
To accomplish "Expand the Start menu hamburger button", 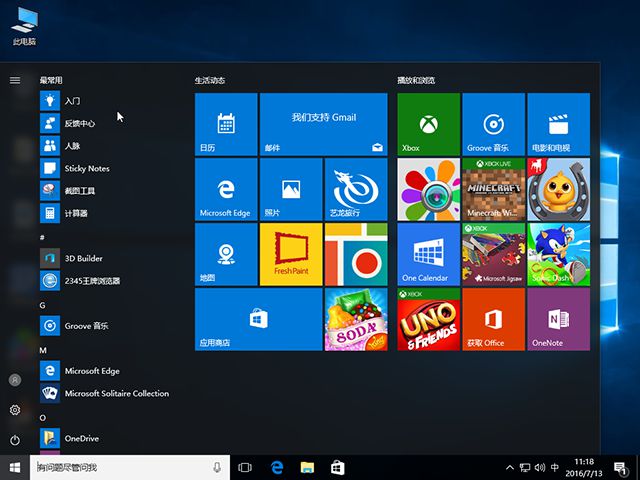I will [x=15, y=80].
